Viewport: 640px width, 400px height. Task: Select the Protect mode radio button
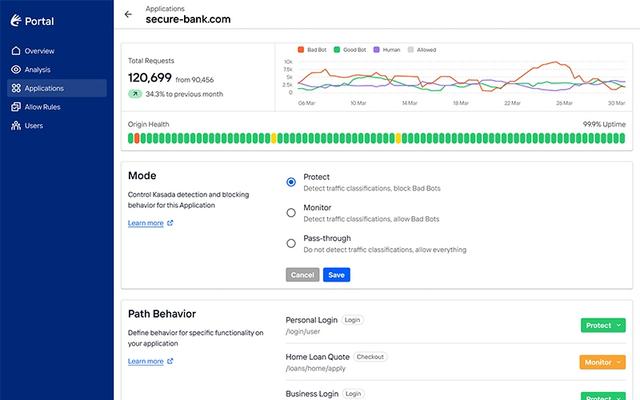coord(291,182)
